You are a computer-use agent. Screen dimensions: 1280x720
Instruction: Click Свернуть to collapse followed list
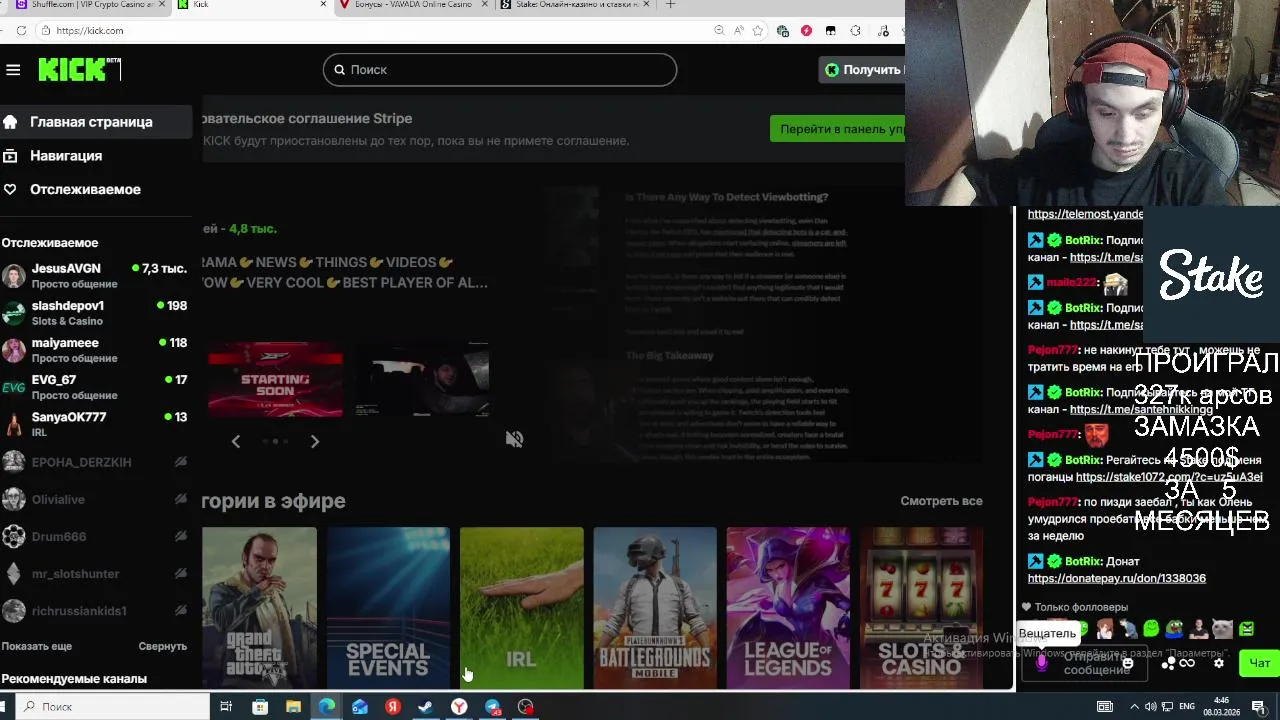click(x=162, y=646)
